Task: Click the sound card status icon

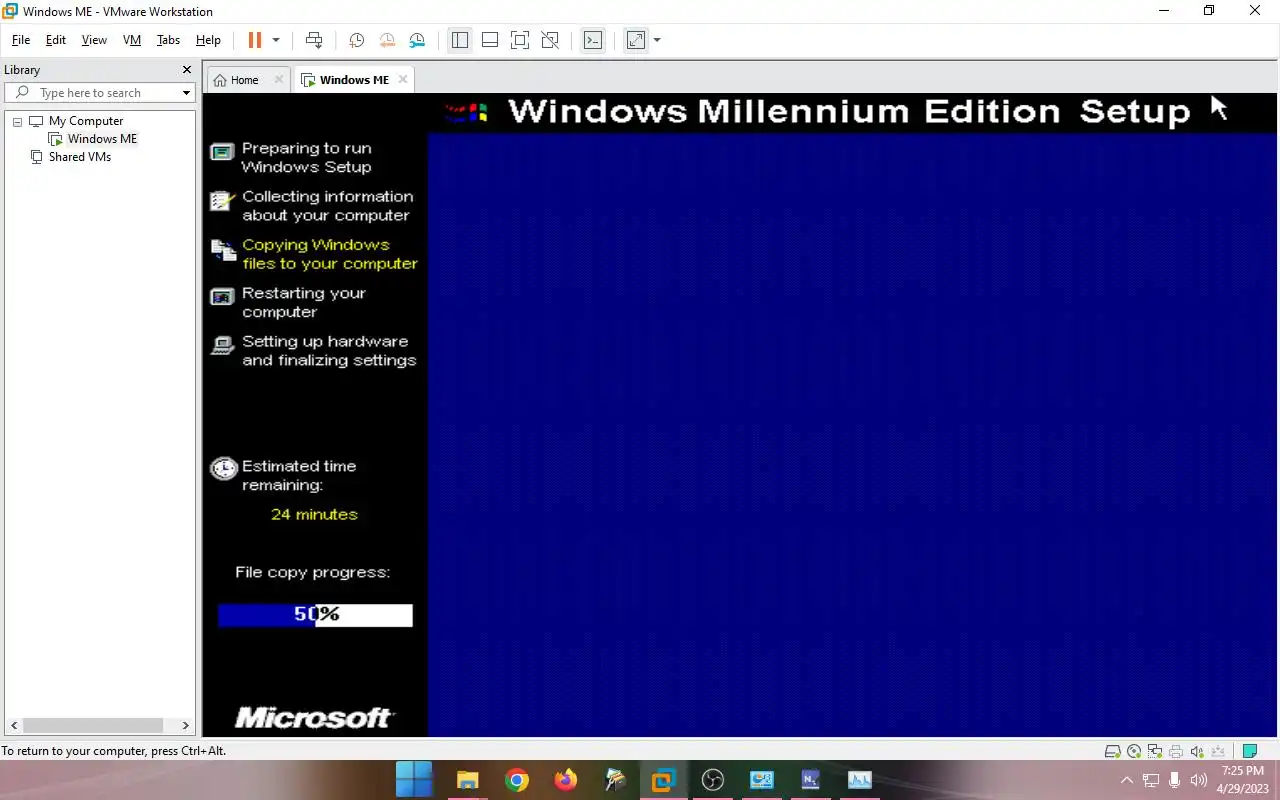Action: point(1197,751)
